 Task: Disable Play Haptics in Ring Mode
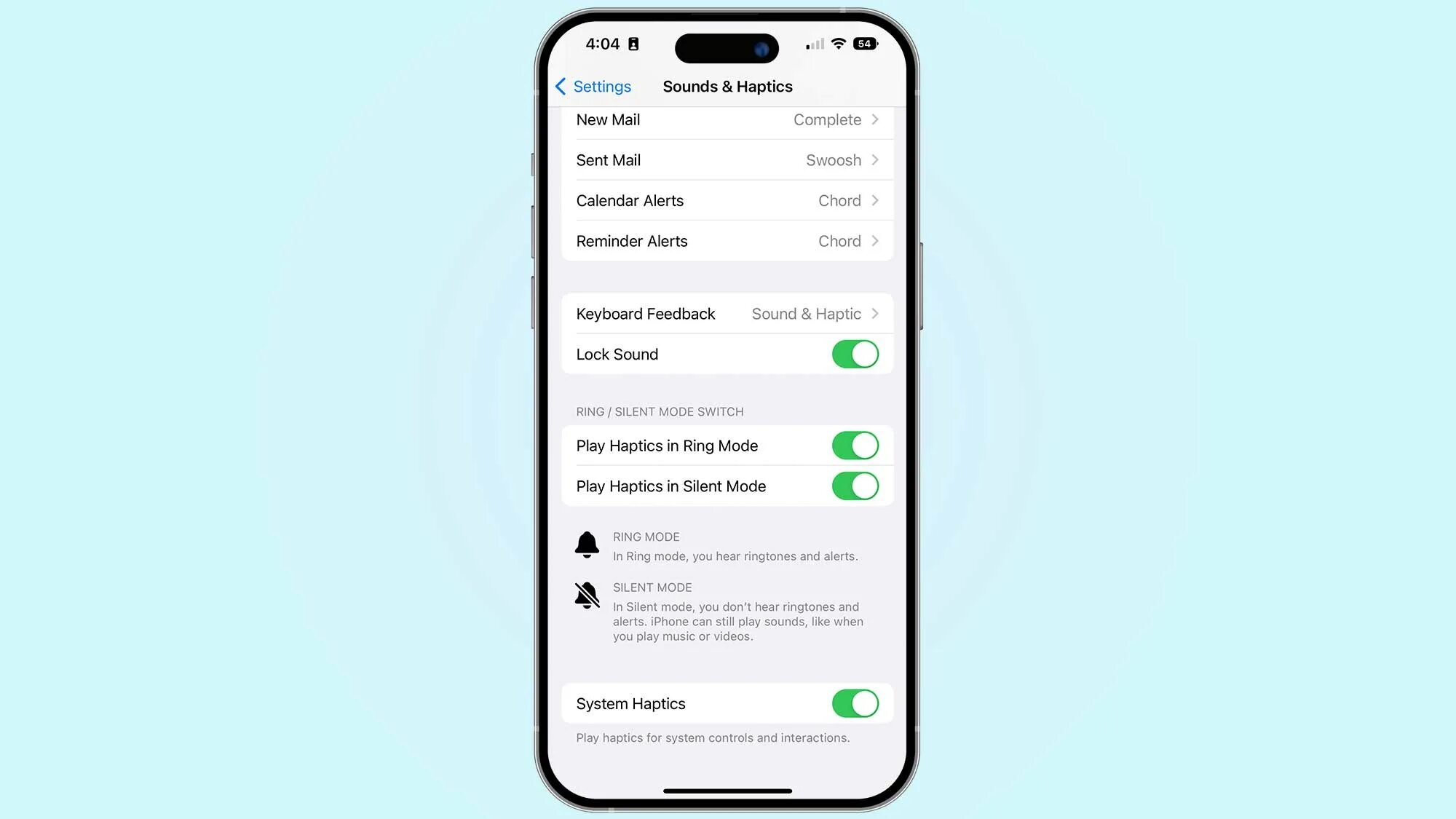[855, 445]
